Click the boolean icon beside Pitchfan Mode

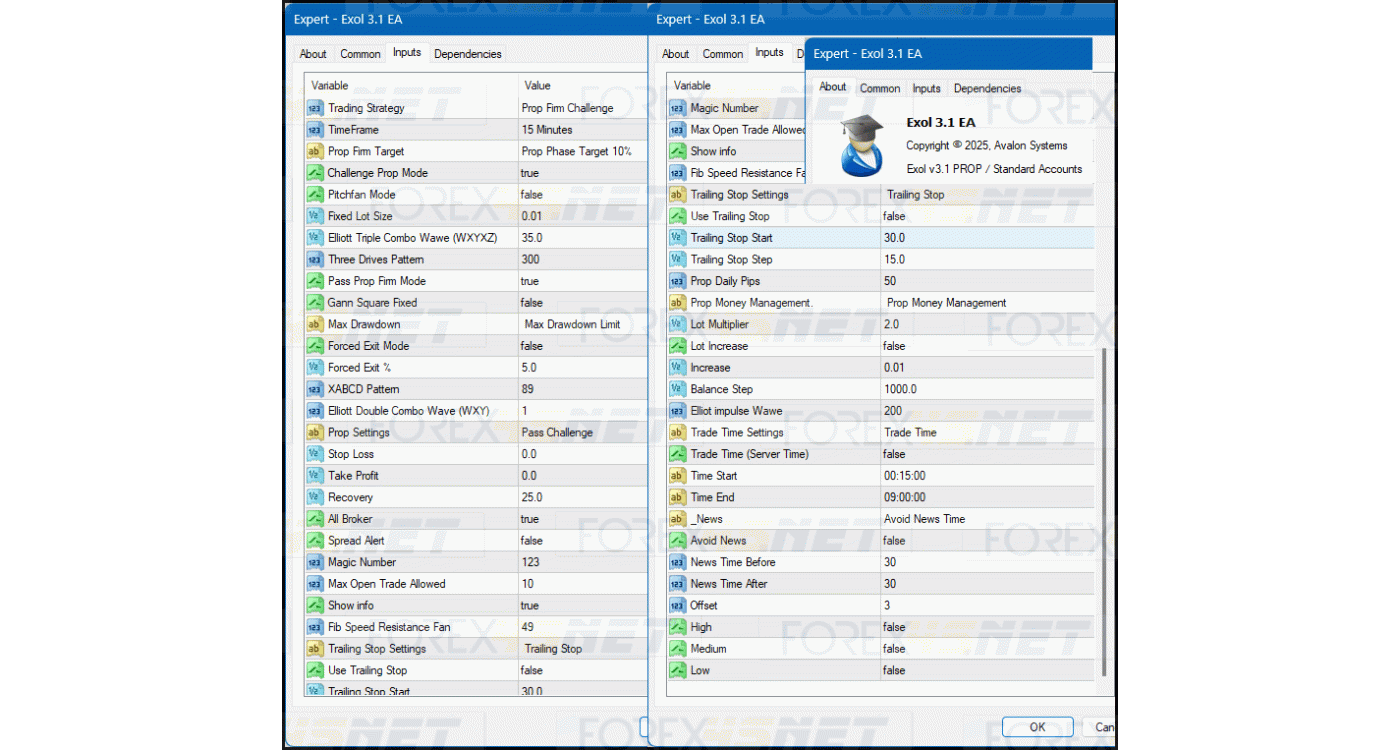coord(315,195)
